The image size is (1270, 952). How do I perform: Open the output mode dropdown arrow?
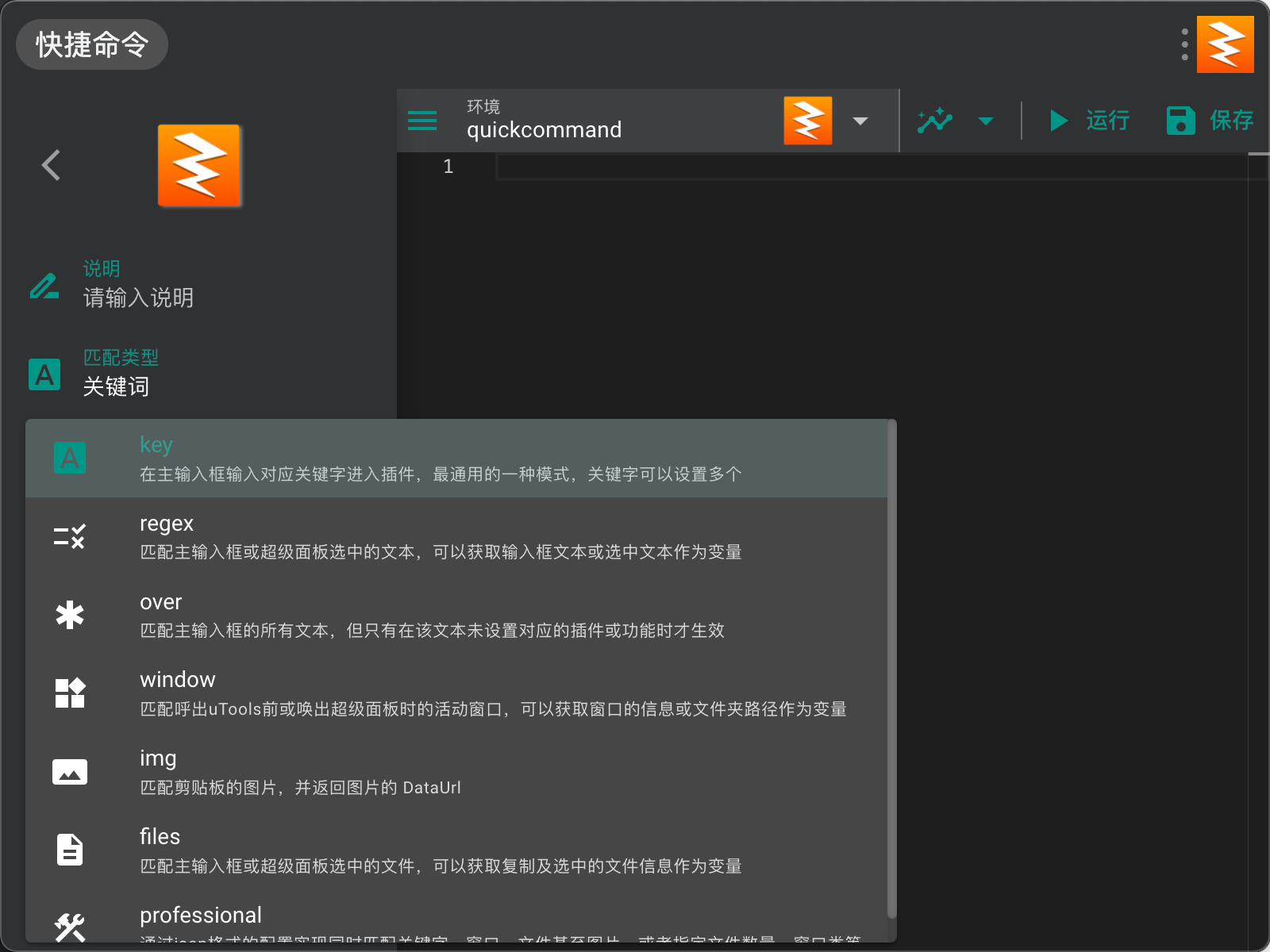click(985, 121)
